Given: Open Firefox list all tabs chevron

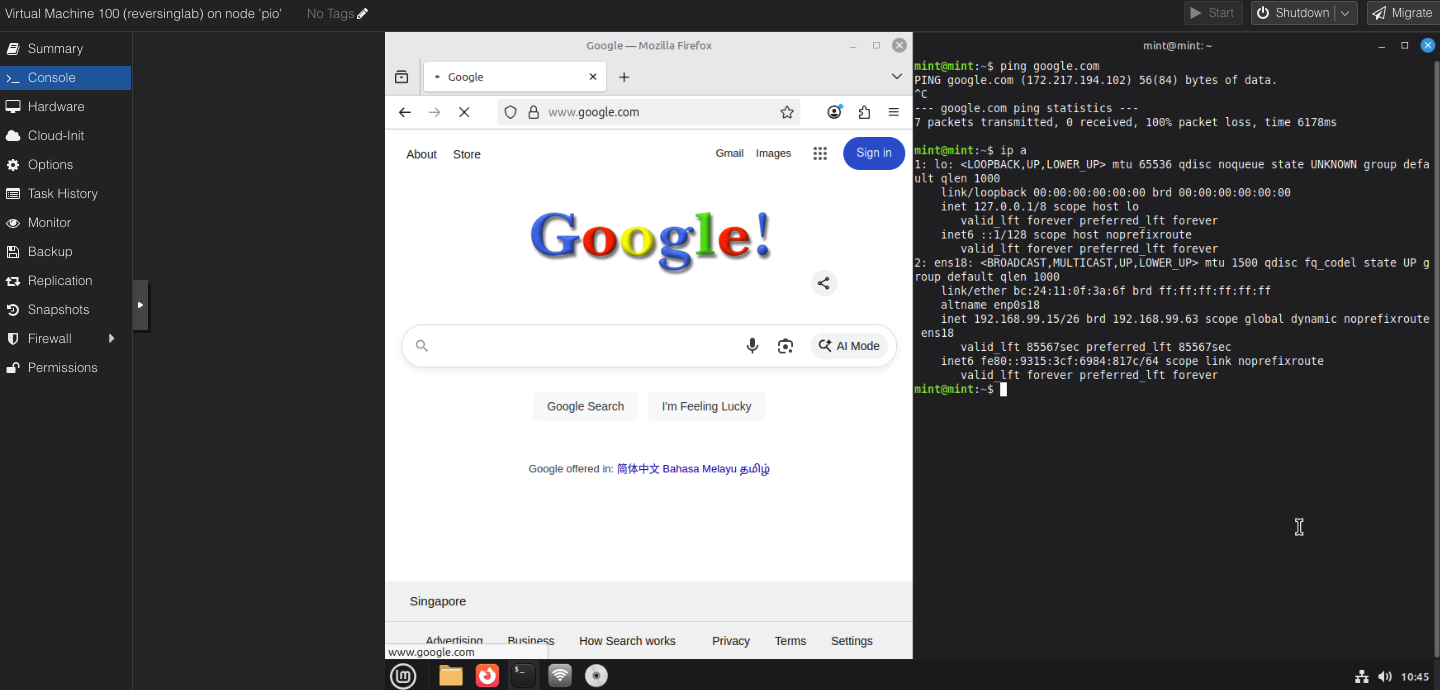Looking at the screenshot, I should (x=897, y=77).
